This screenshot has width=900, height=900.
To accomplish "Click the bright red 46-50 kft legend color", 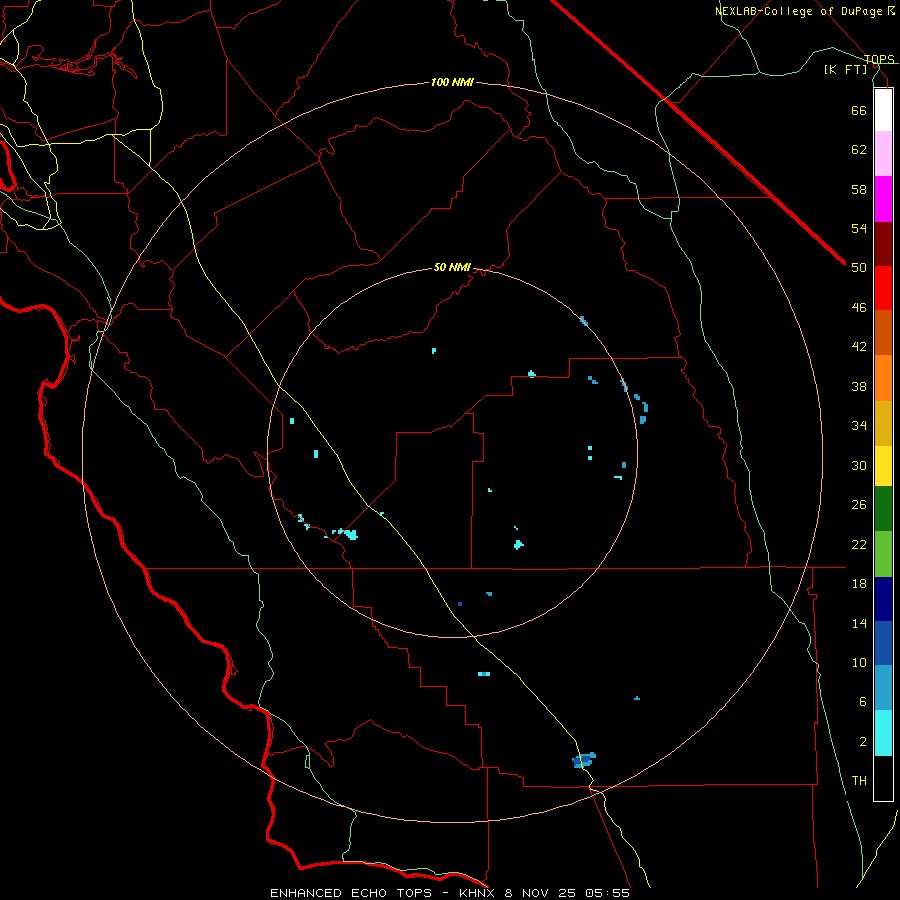I will click(883, 288).
